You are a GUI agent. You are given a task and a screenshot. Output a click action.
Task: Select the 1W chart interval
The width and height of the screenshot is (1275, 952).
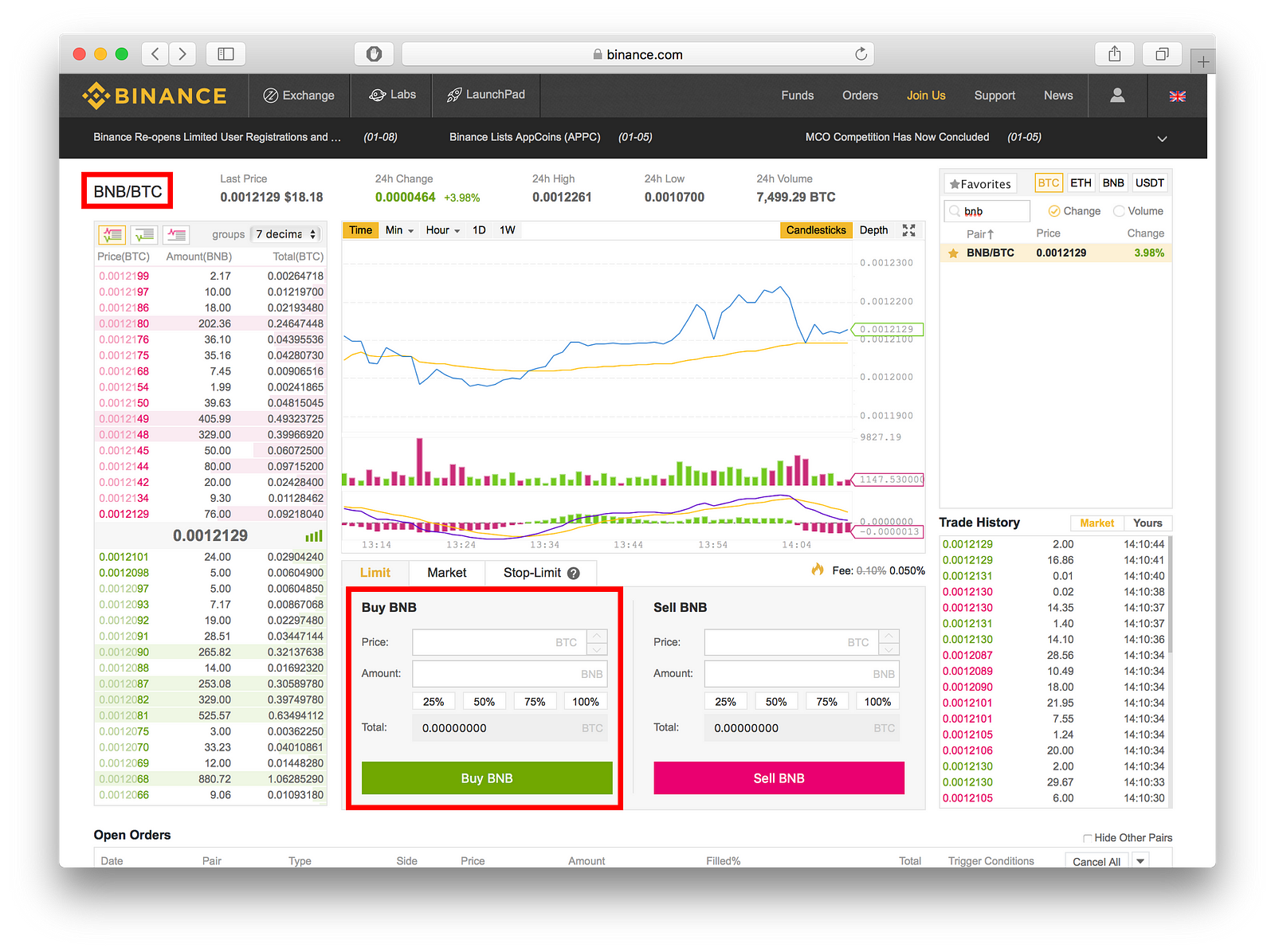508,230
